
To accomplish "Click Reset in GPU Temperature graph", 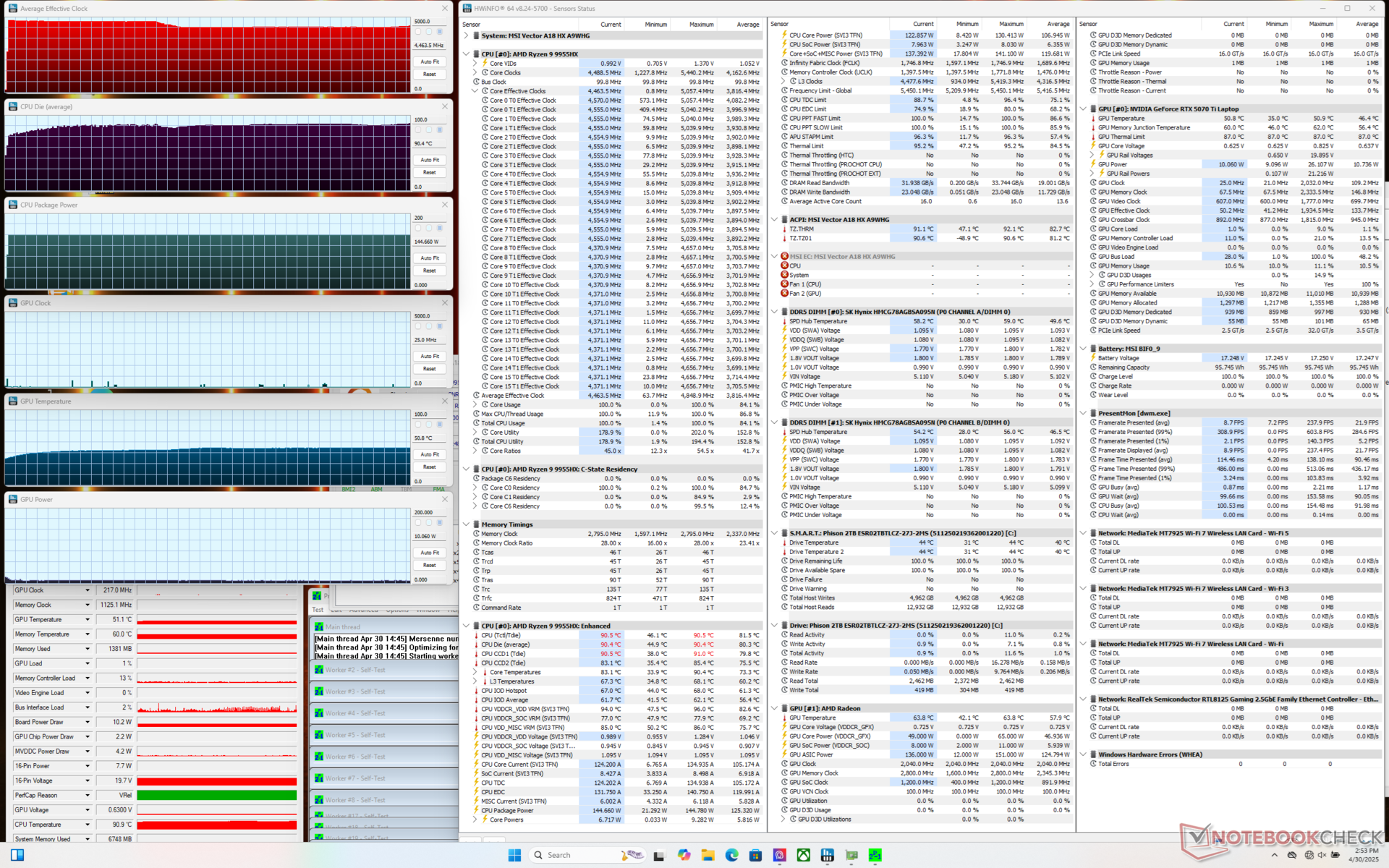I will click(430, 467).
